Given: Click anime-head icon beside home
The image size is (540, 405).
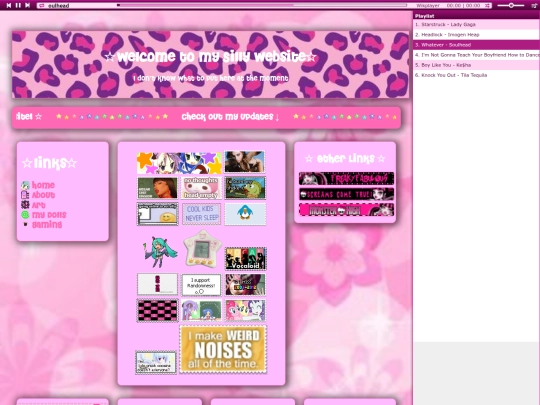Looking at the screenshot, I should pyautogui.click(x=25, y=185).
